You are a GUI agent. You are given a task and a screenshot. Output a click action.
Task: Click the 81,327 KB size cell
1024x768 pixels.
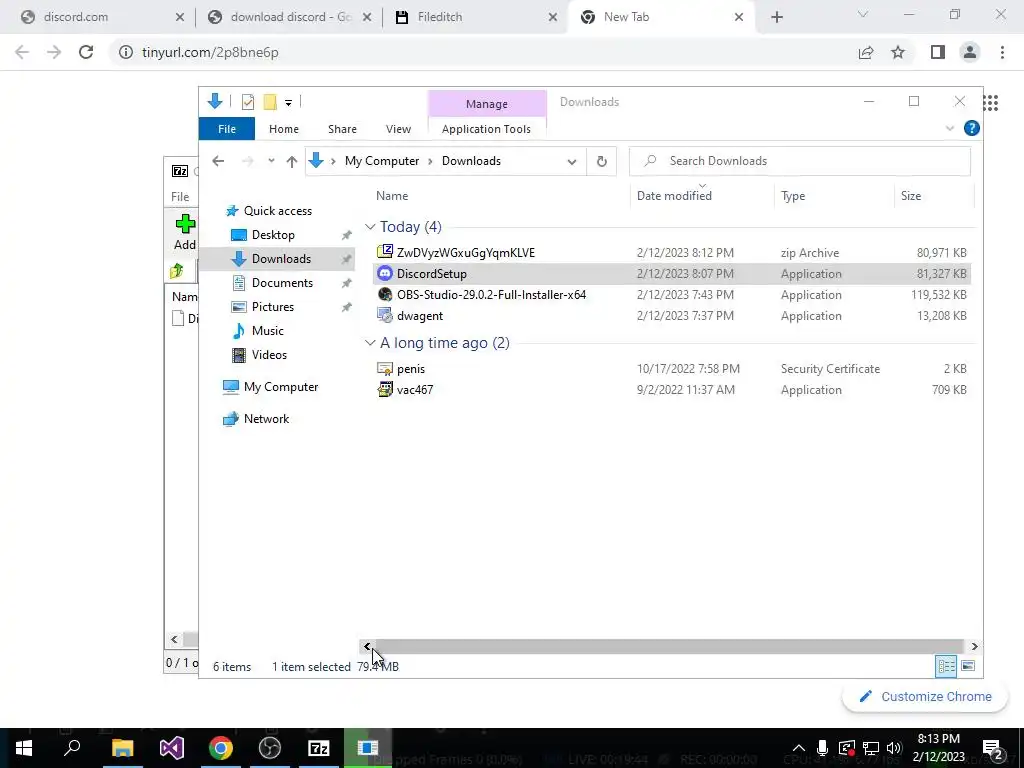941,274
